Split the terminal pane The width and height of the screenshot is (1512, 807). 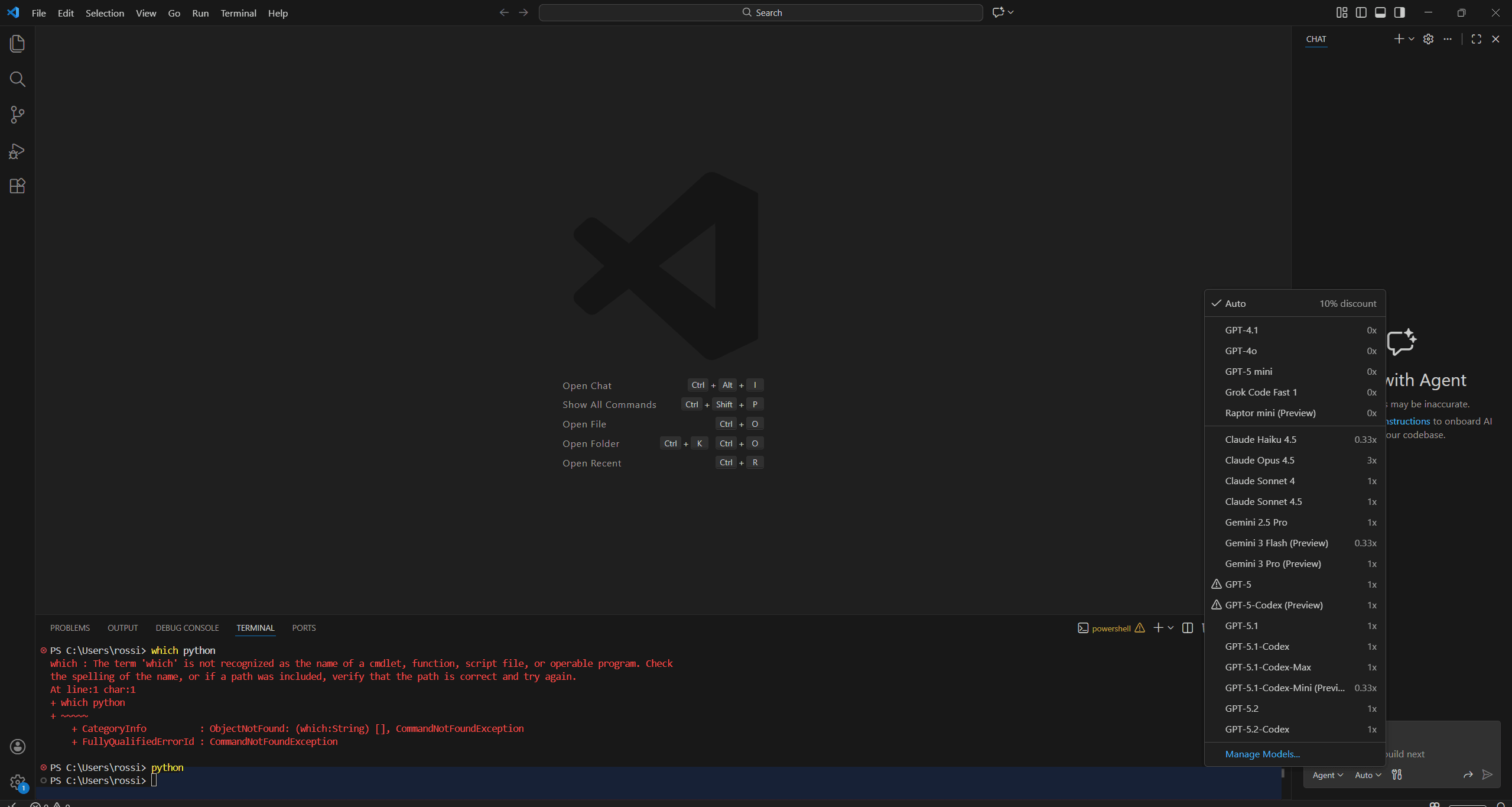pyautogui.click(x=1188, y=628)
